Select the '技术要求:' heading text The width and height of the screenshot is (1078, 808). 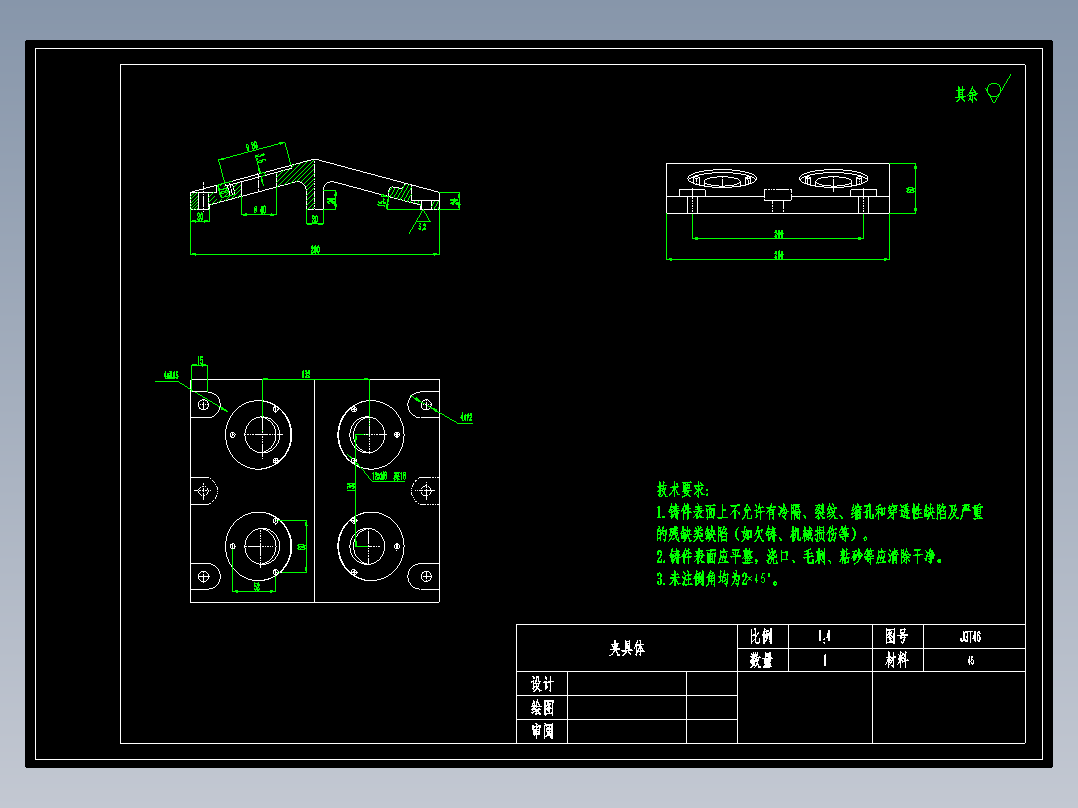682,490
